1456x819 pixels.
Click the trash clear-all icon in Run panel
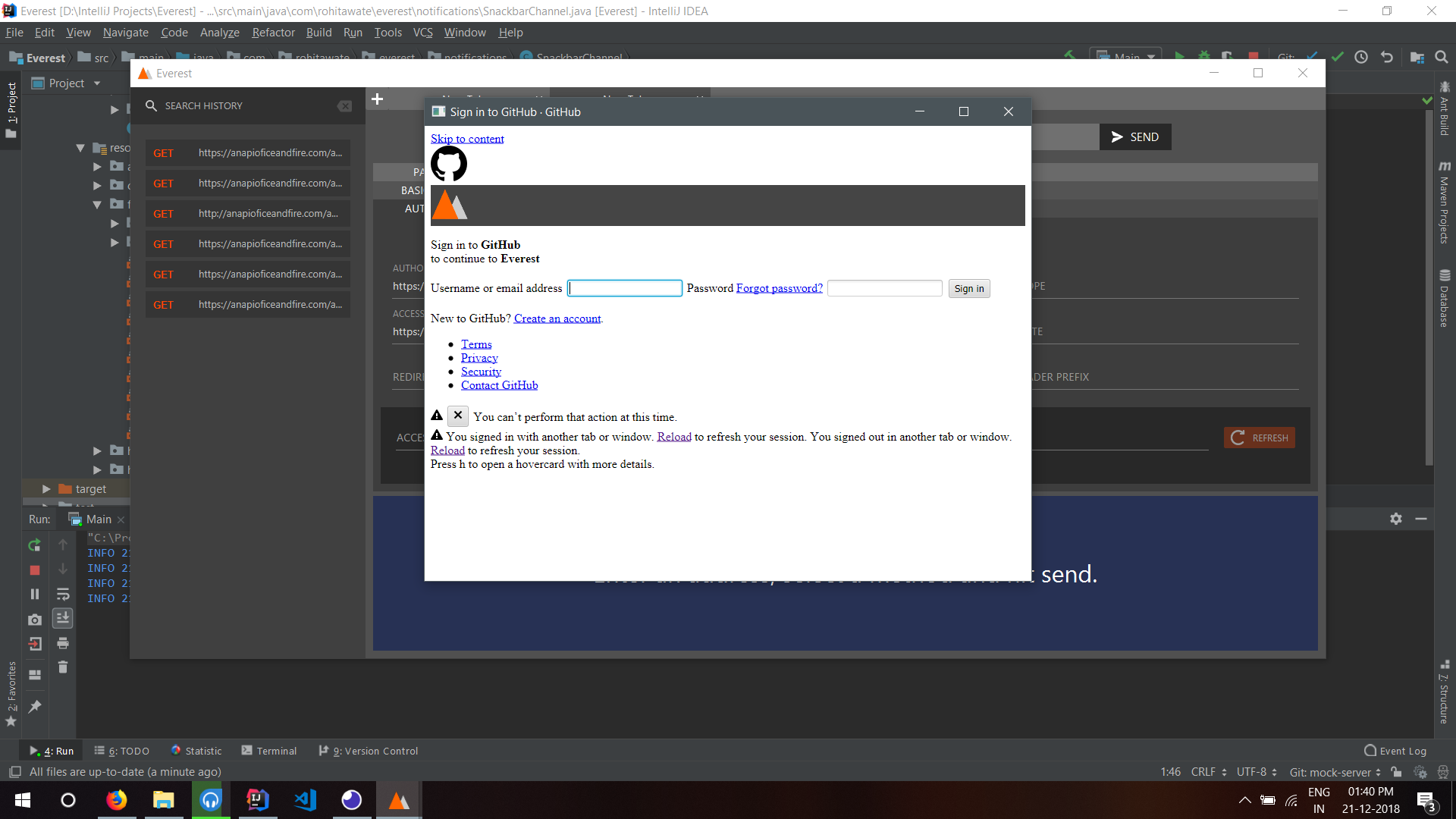click(63, 667)
